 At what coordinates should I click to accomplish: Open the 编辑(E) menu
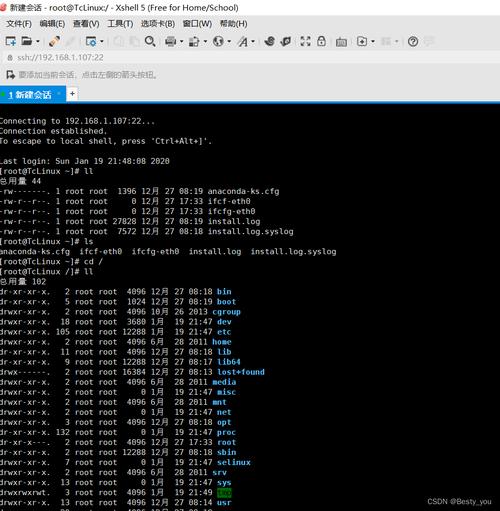(x=52, y=24)
